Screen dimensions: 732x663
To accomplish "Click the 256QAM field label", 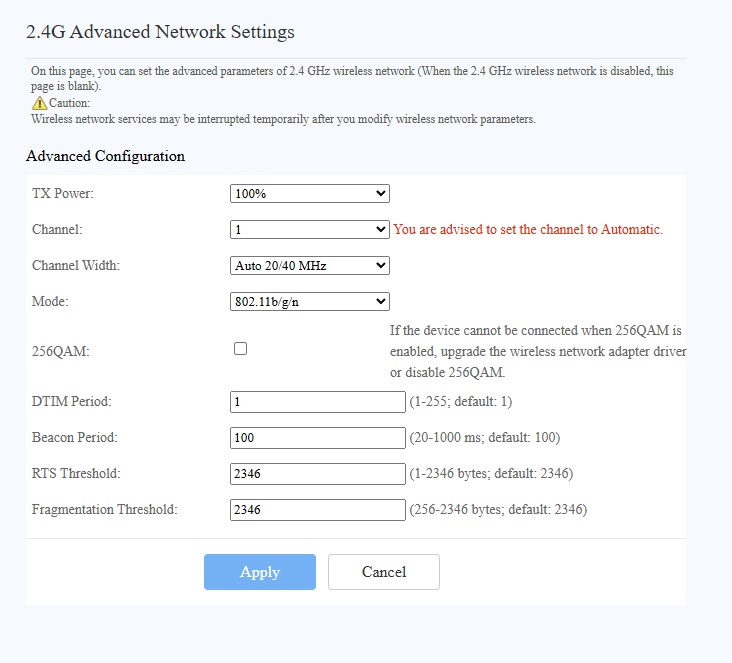I will click(59, 349).
